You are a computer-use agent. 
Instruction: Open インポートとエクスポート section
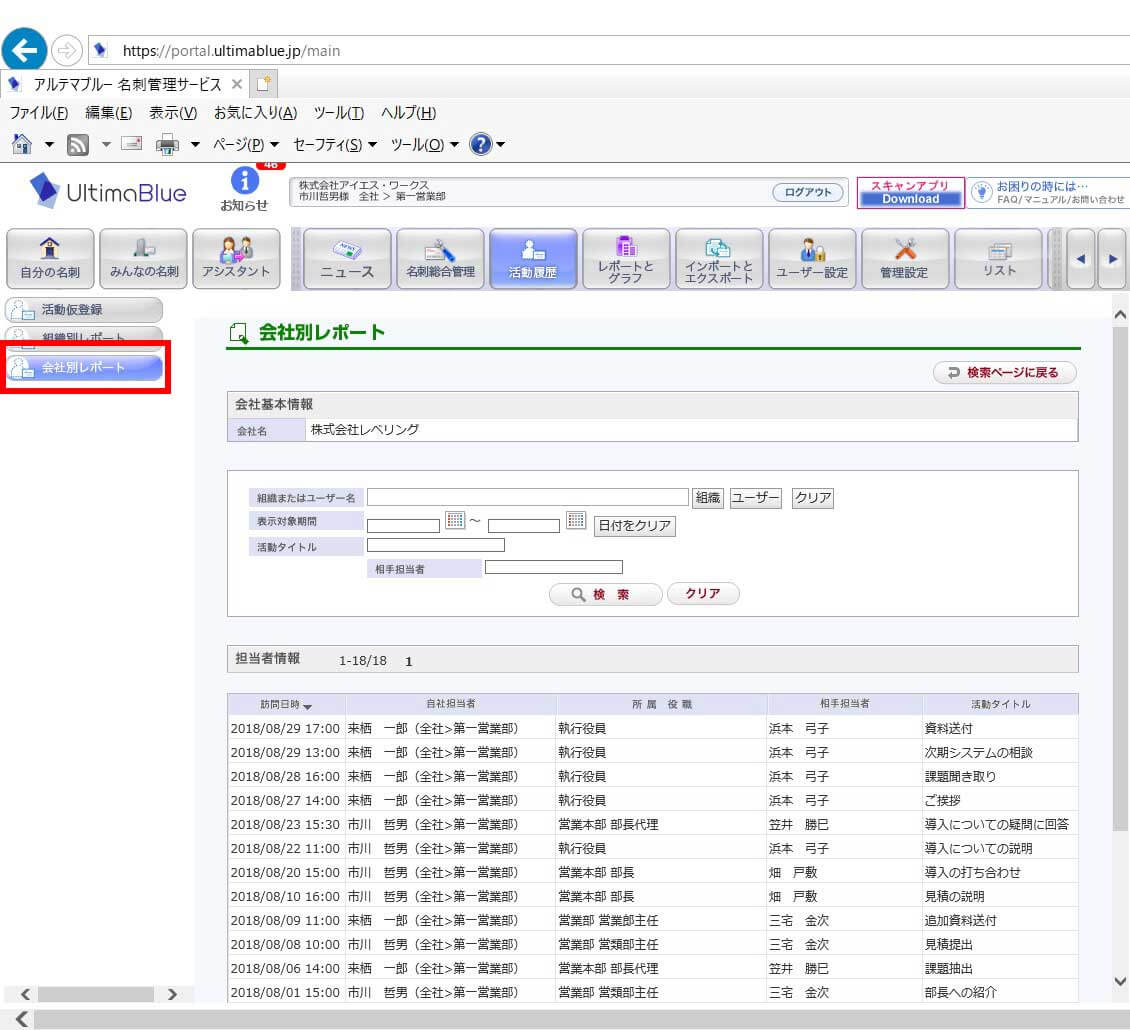(x=719, y=259)
